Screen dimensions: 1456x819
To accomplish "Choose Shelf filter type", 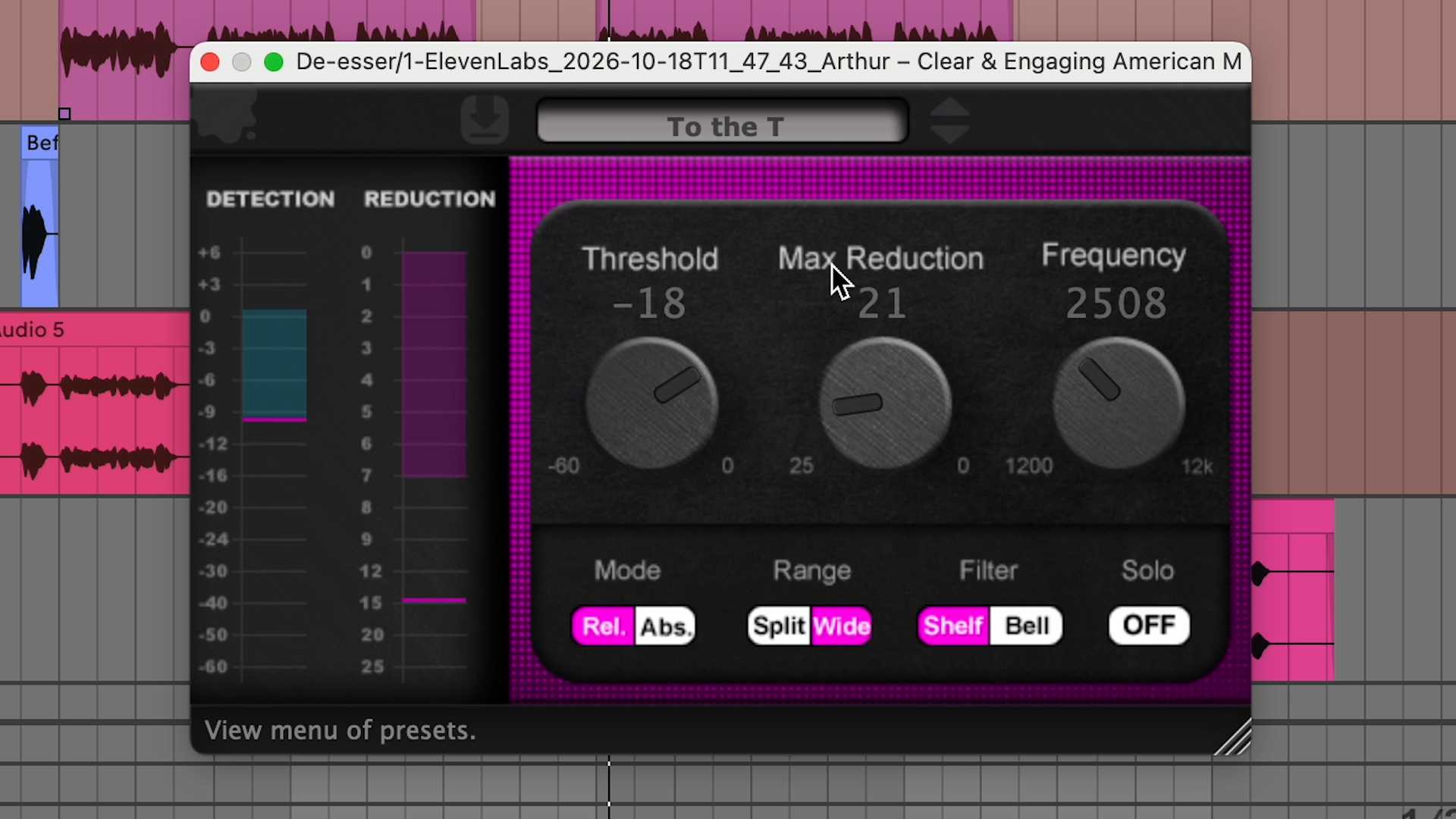I will 953,626.
